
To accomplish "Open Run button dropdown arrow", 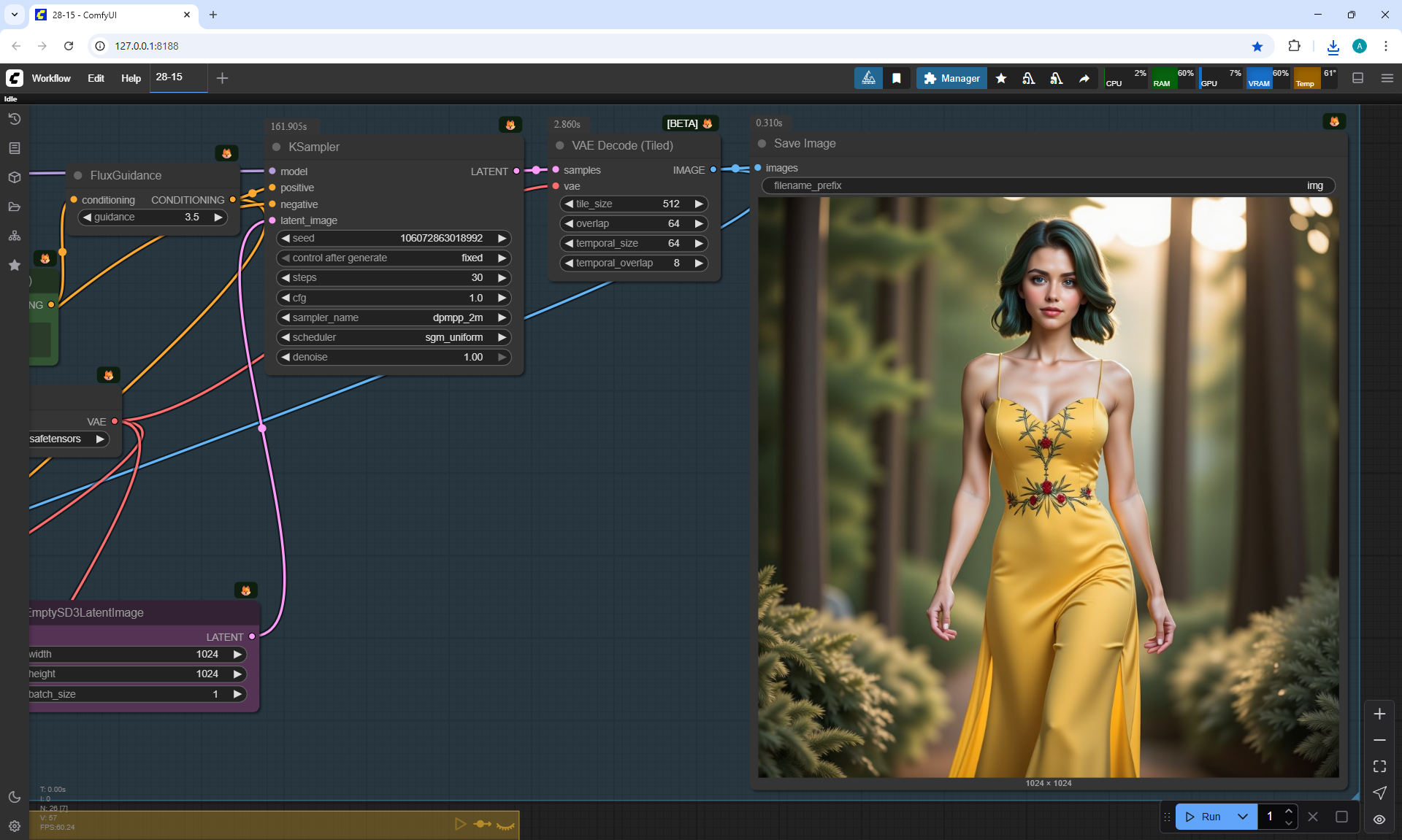I will (1243, 817).
